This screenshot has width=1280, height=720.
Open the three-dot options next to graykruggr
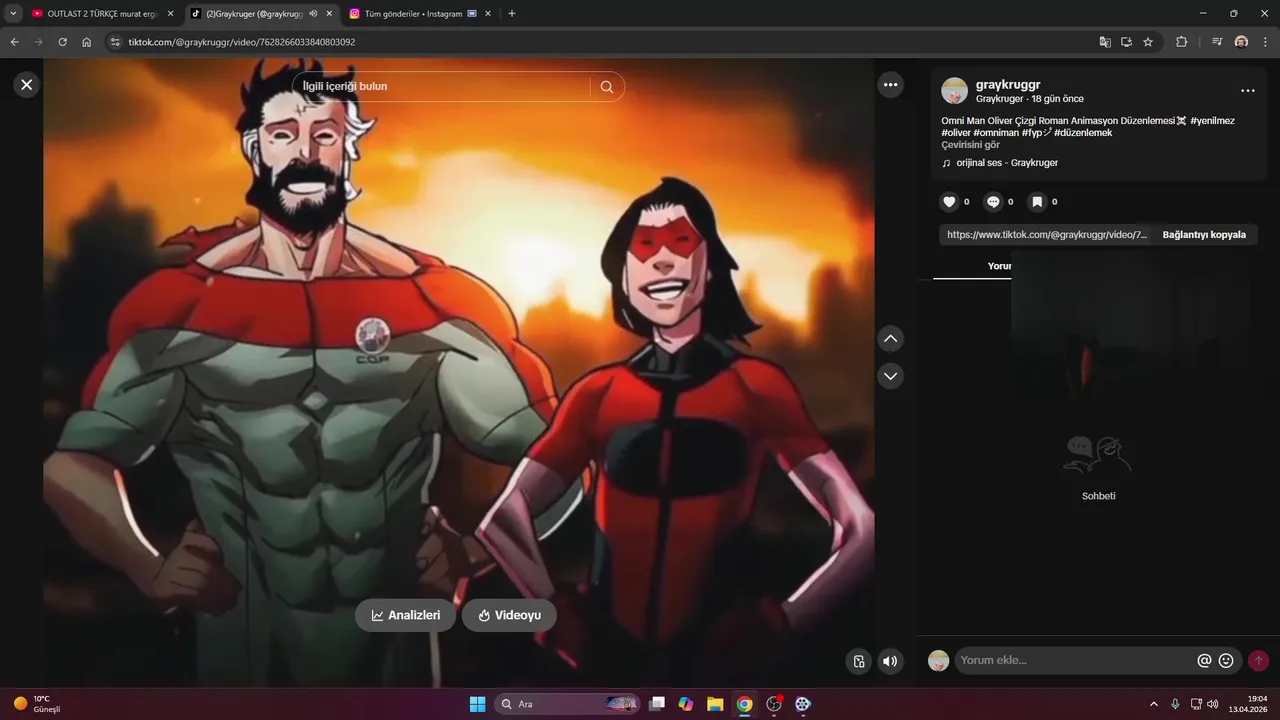1247,91
